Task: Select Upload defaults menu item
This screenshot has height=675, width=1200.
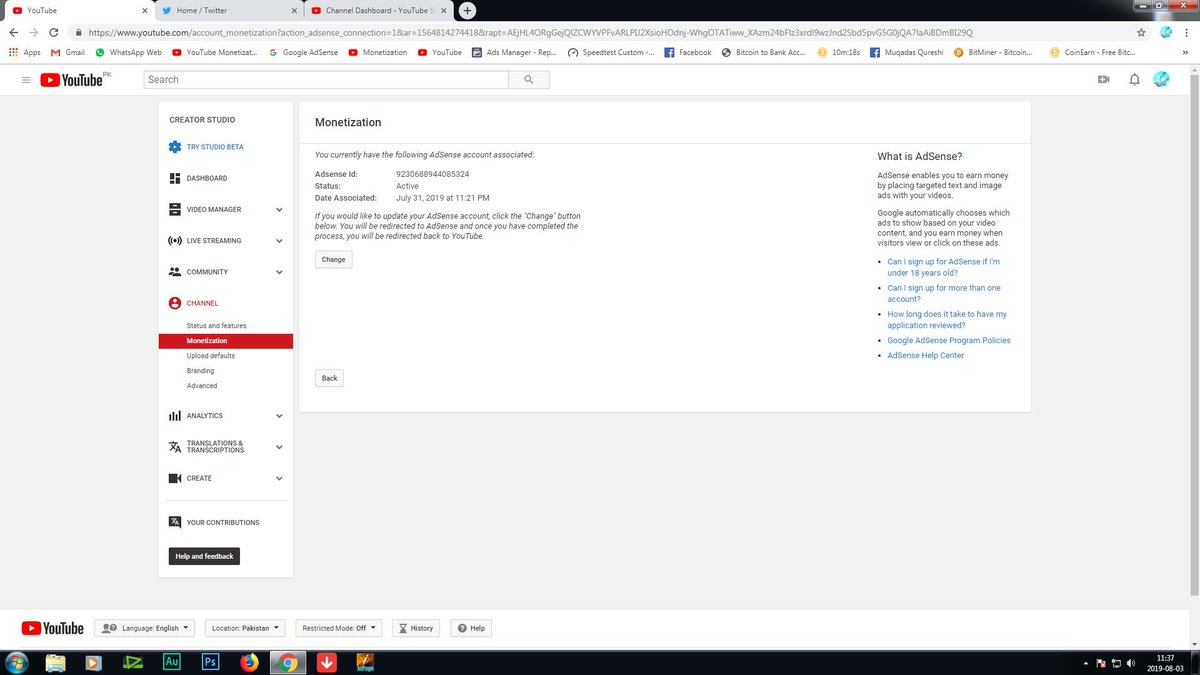Action: point(211,356)
